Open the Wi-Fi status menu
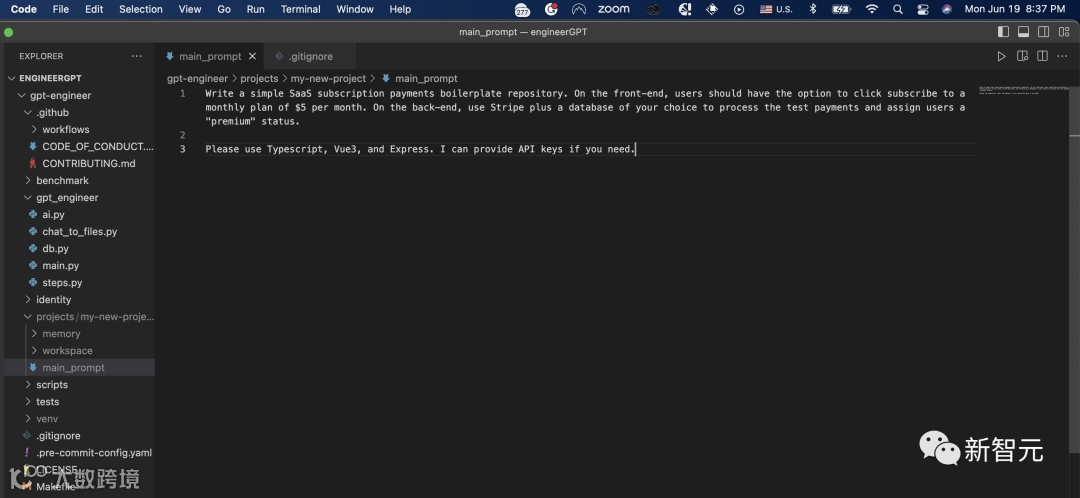This screenshot has height=498, width=1080. pyautogui.click(x=872, y=9)
